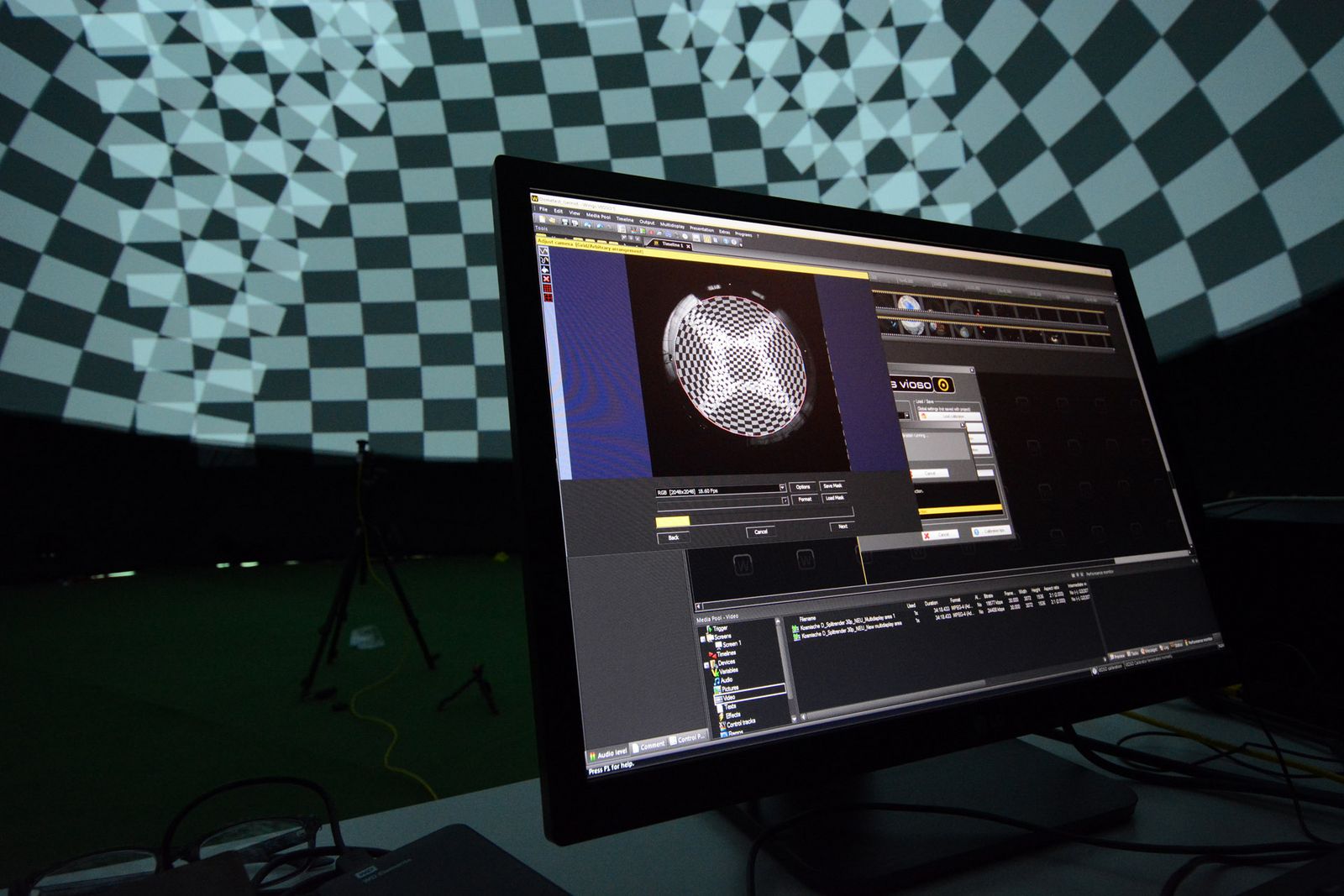Image resolution: width=1344 pixels, height=896 pixels.
Task: Click the Duration column header
Action: [x=931, y=603]
